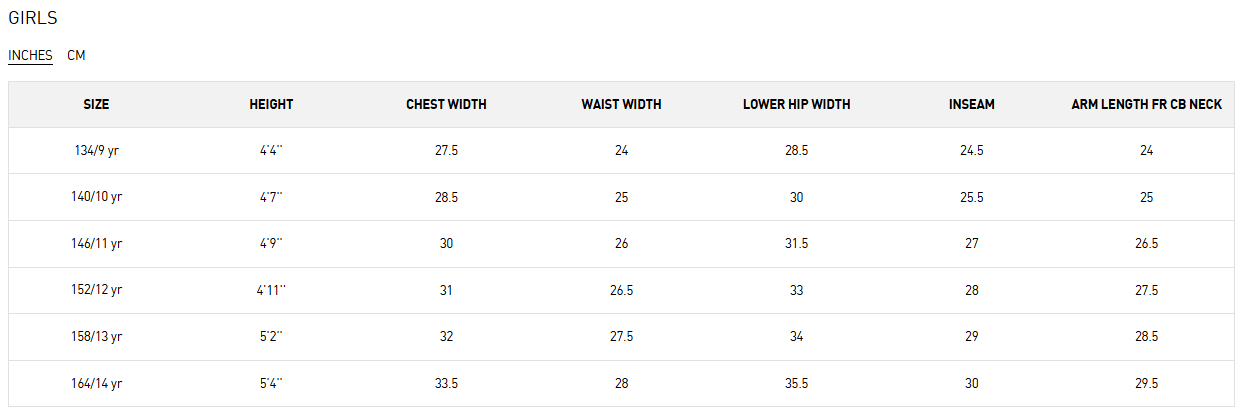Screen dimensions: 1243x414
Task: Click the LOWER HIP WIDTH header
Action: [x=796, y=105]
